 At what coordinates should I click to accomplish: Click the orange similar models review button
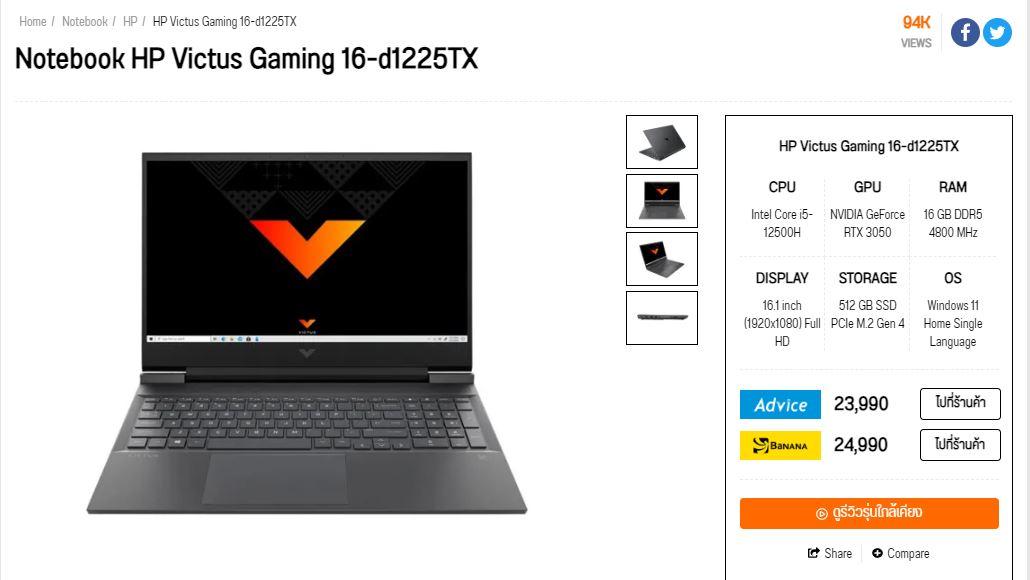click(x=869, y=513)
